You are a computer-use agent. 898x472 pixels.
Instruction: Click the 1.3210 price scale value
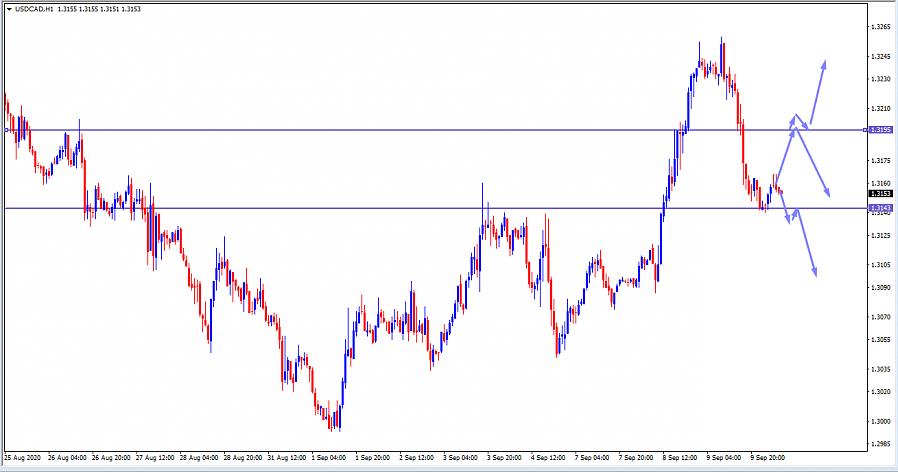click(881, 108)
